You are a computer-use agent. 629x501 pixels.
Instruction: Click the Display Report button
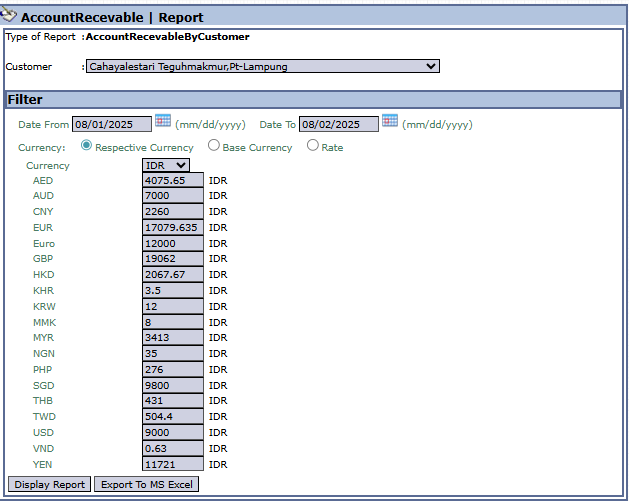49,485
